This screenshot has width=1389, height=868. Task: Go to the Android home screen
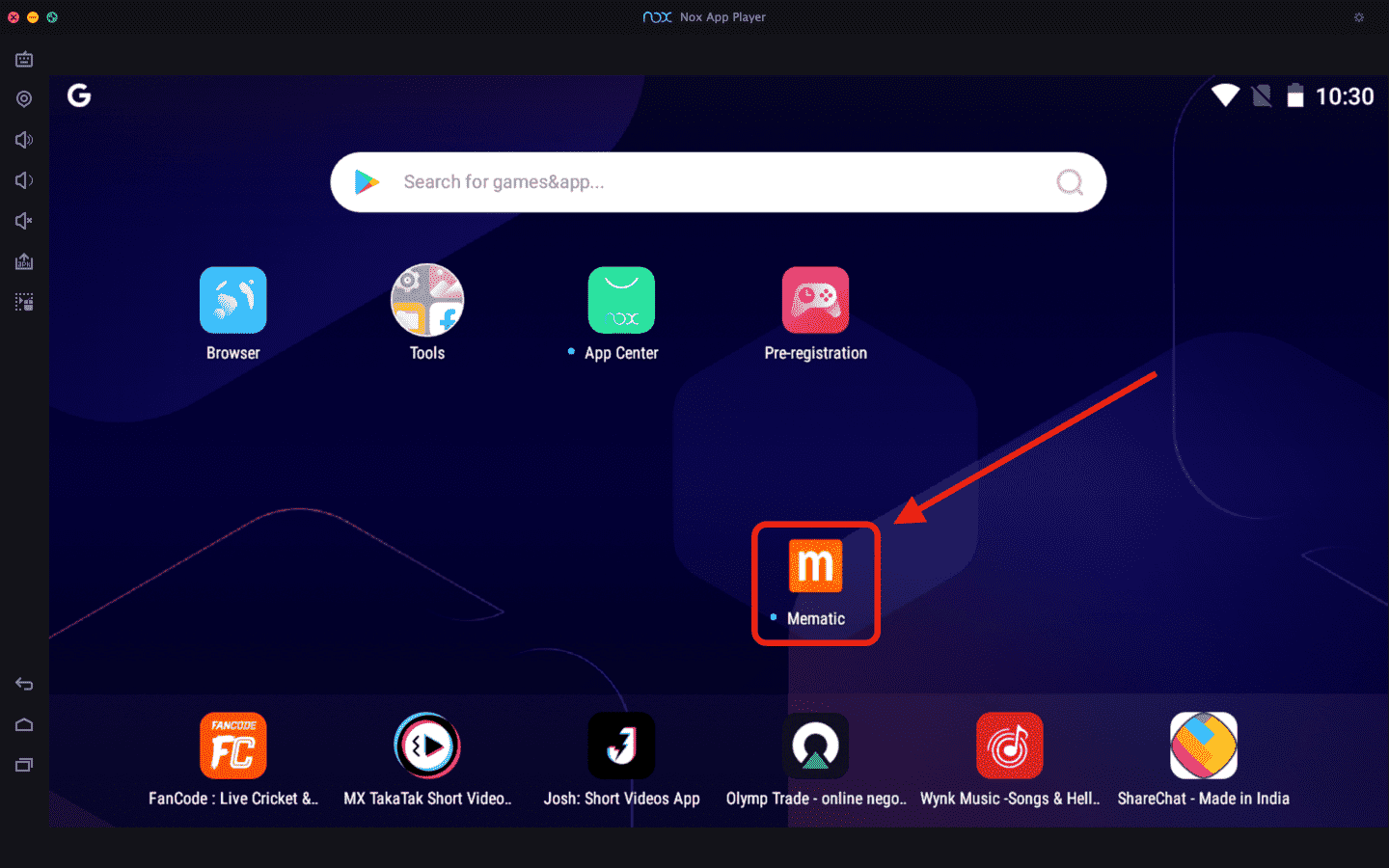[x=24, y=725]
